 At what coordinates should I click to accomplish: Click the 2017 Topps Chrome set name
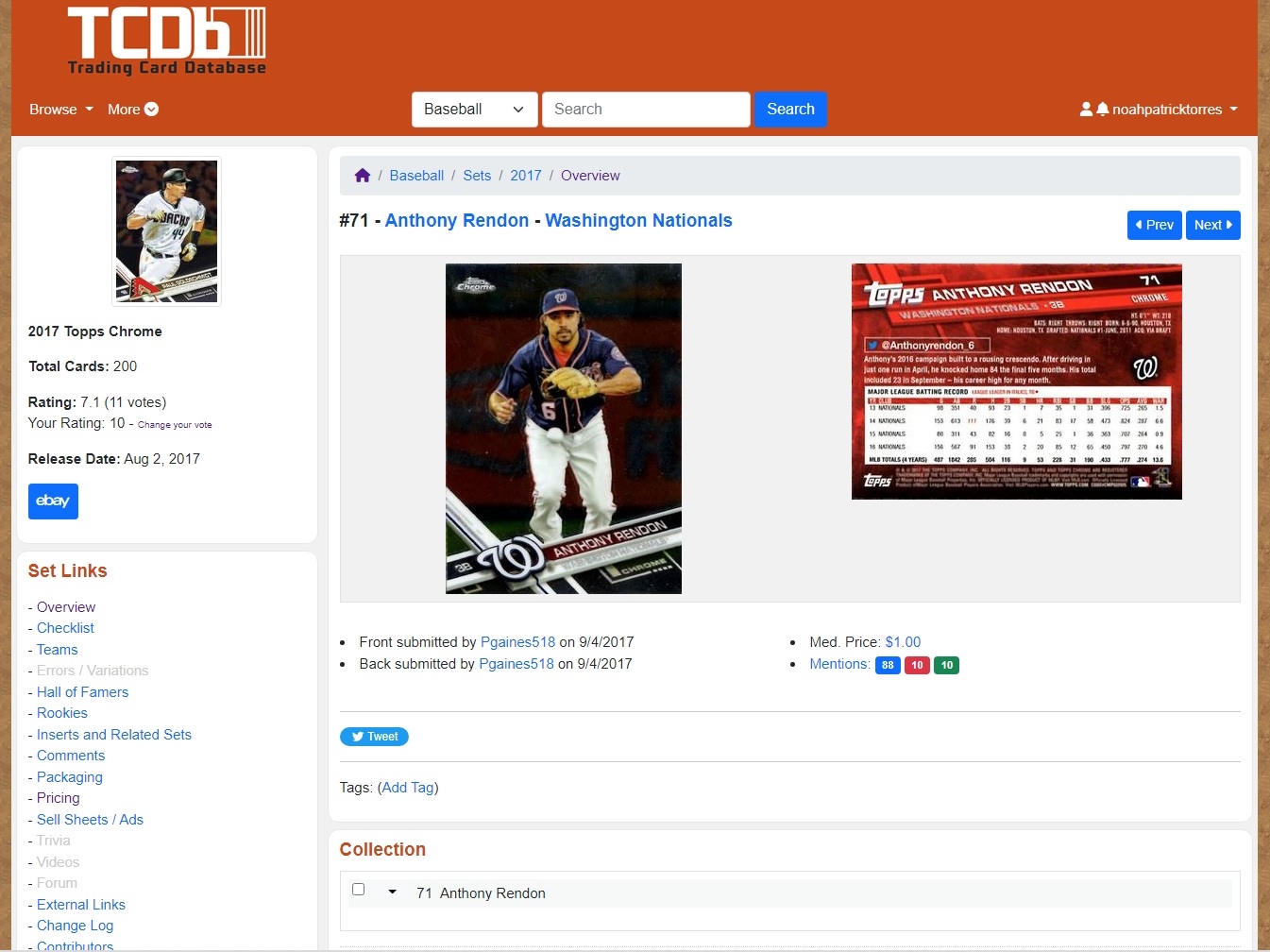tap(94, 331)
